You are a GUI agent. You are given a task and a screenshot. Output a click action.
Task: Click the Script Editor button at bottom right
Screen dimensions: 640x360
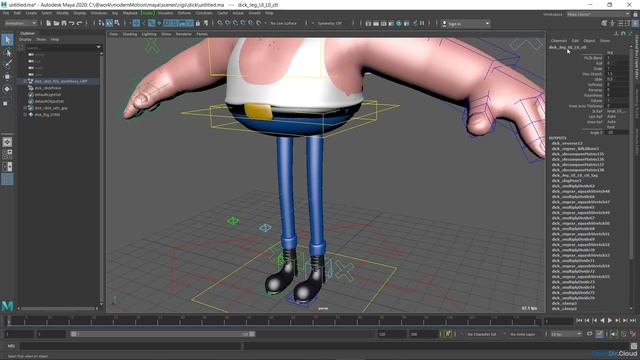click(634, 346)
